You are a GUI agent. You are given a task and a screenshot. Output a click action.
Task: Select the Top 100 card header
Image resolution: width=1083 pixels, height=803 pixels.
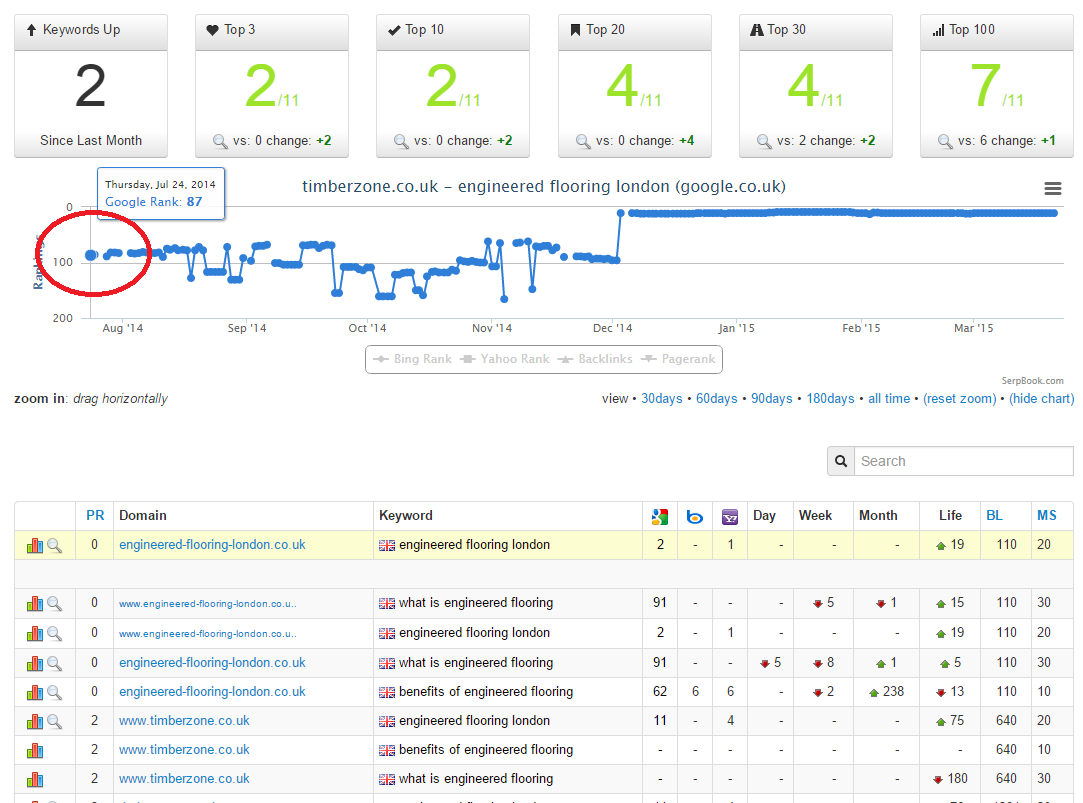click(997, 32)
